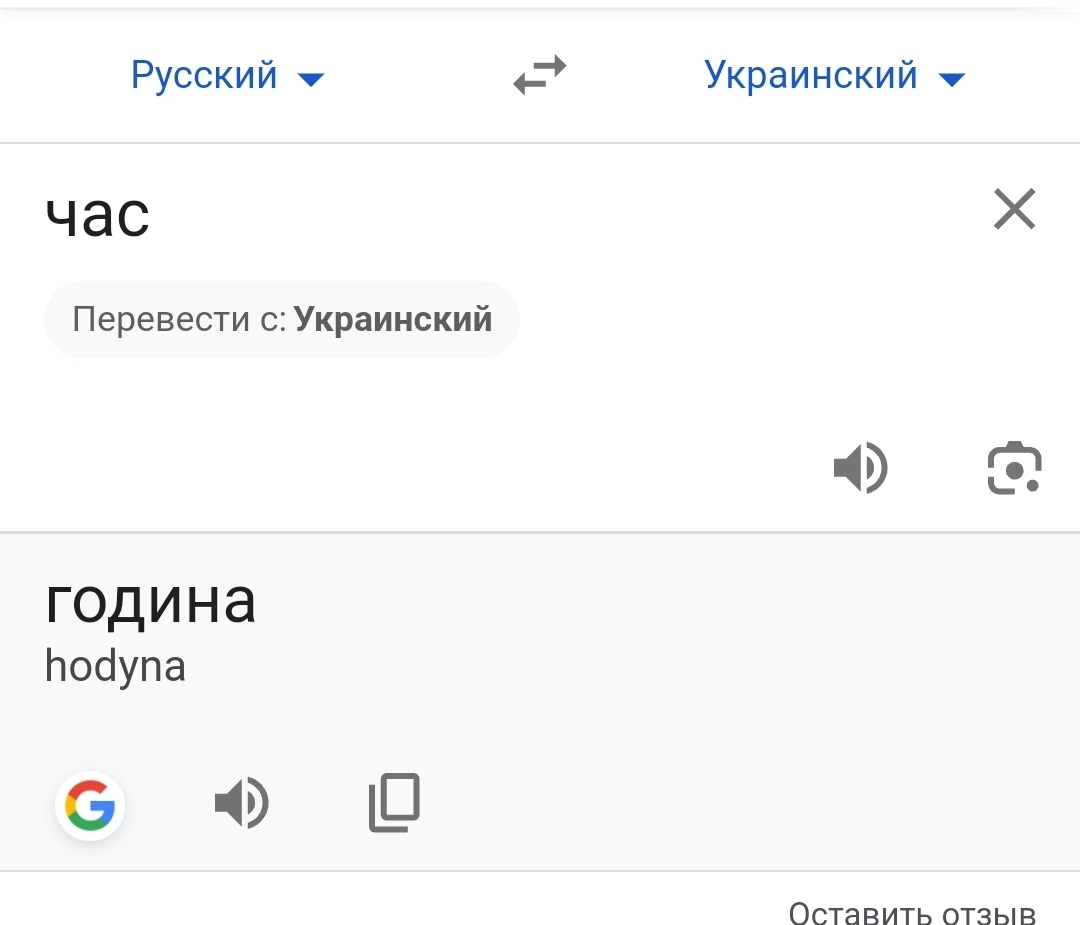
Task: Play audio of the translation година
Action: 241,804
